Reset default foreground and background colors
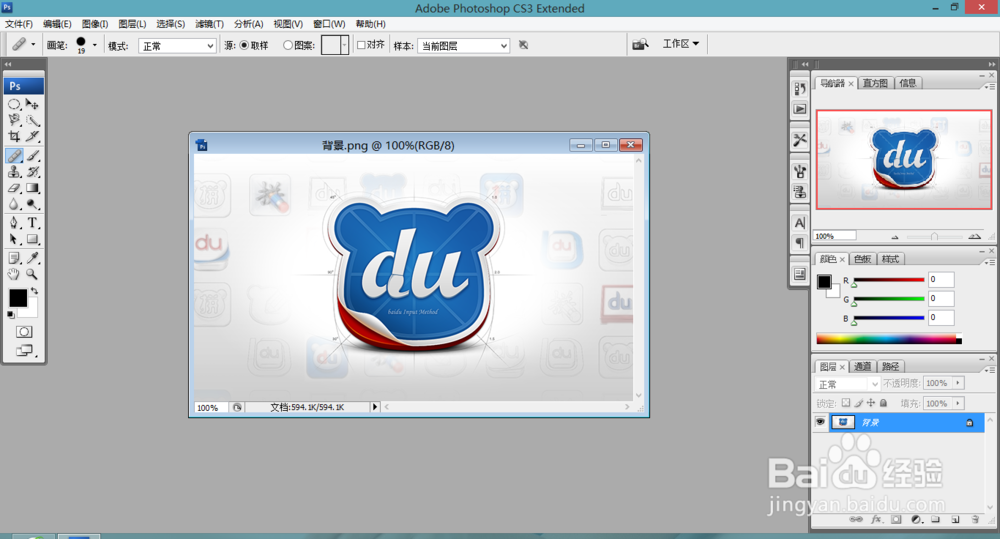Image resolution: width=1000 pixels, height=539 pixels. tap(11, 314)
